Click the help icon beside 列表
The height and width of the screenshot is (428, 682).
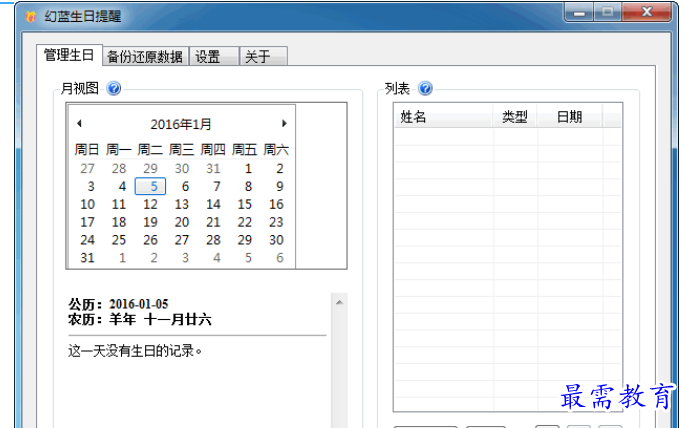coord(425,89)
